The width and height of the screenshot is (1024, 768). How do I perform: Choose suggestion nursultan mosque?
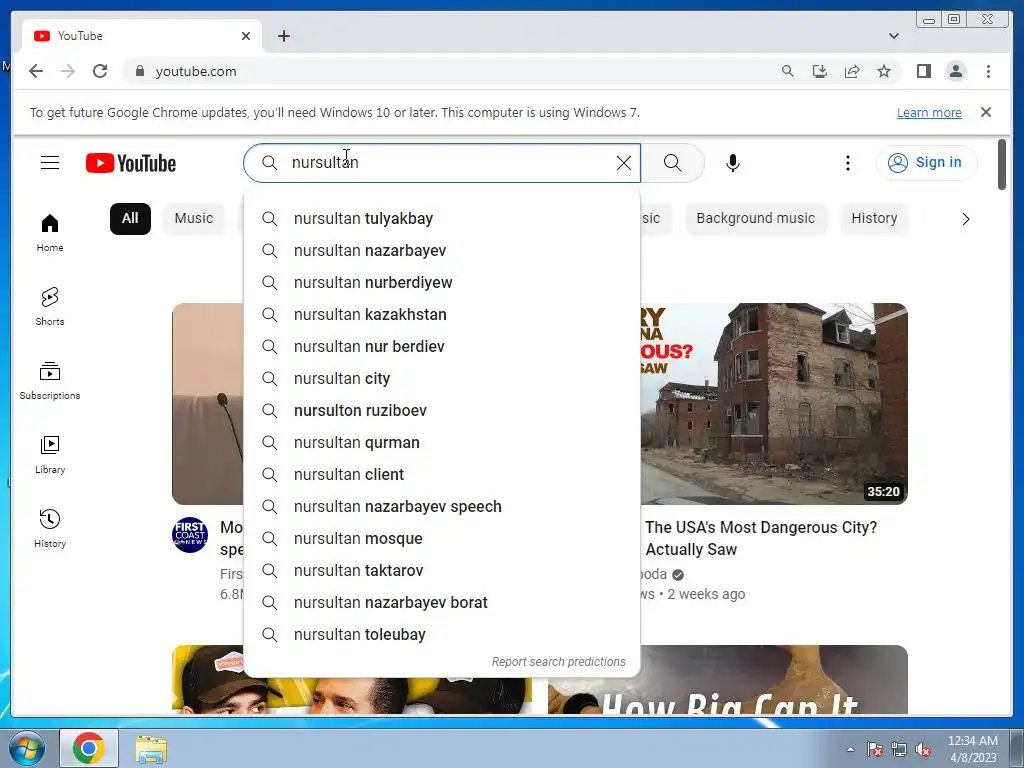(441, 539)
